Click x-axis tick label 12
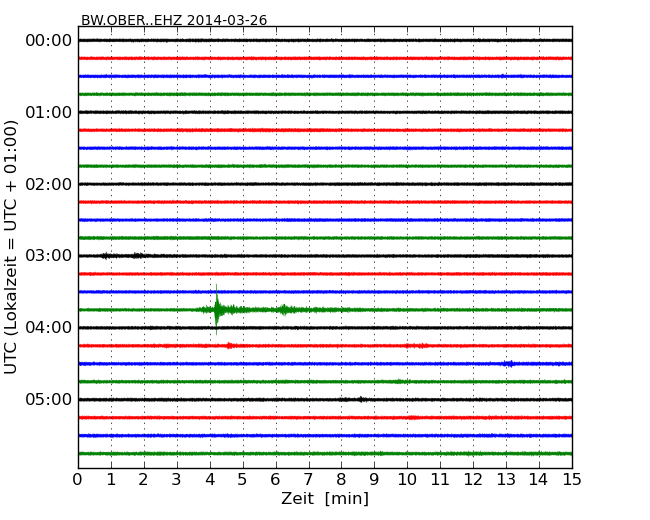Image resolution: width=650 pixels, height=520 pixels. point(473,480)
